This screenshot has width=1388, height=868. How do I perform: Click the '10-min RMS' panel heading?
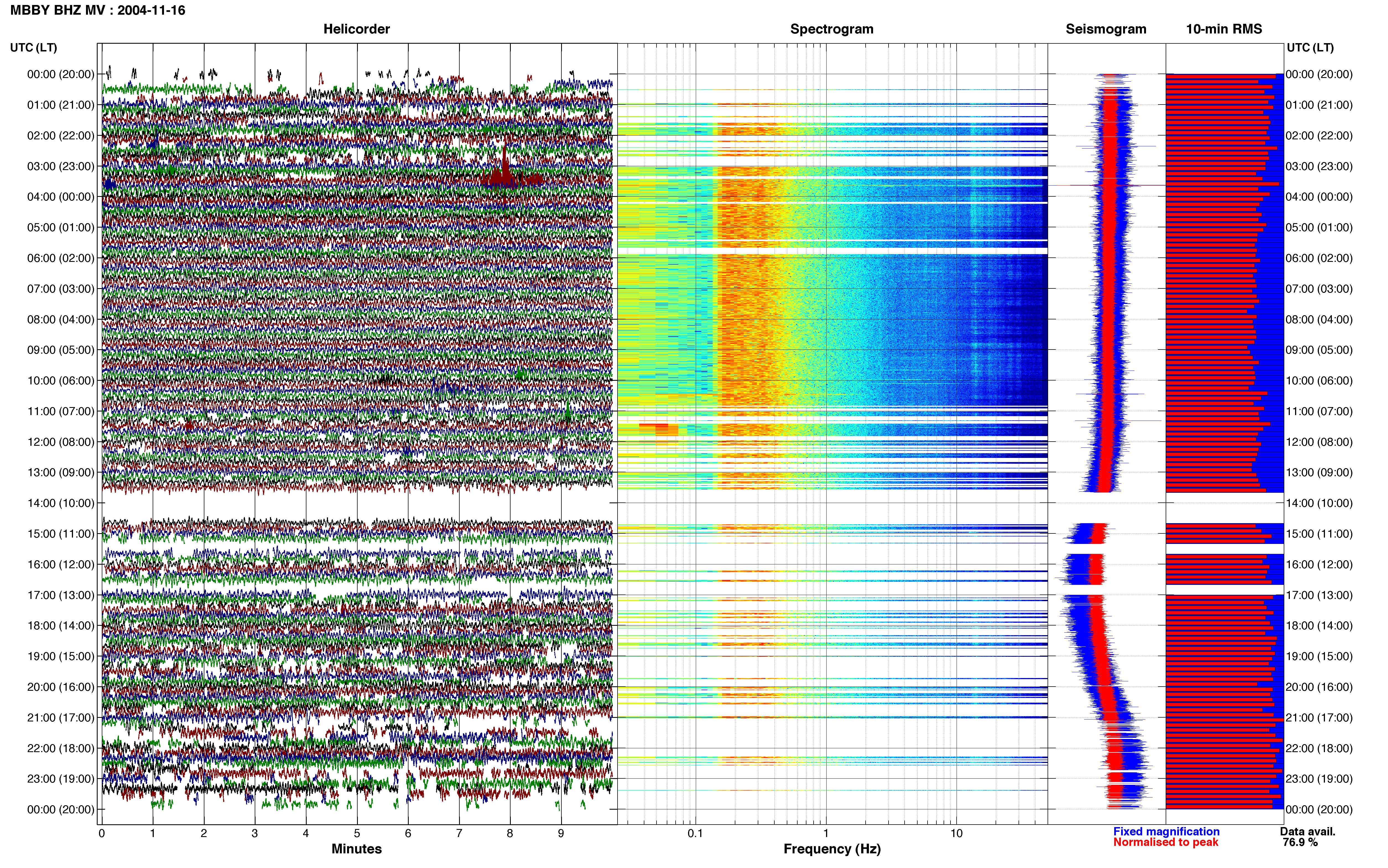(x=1224, y=29)
